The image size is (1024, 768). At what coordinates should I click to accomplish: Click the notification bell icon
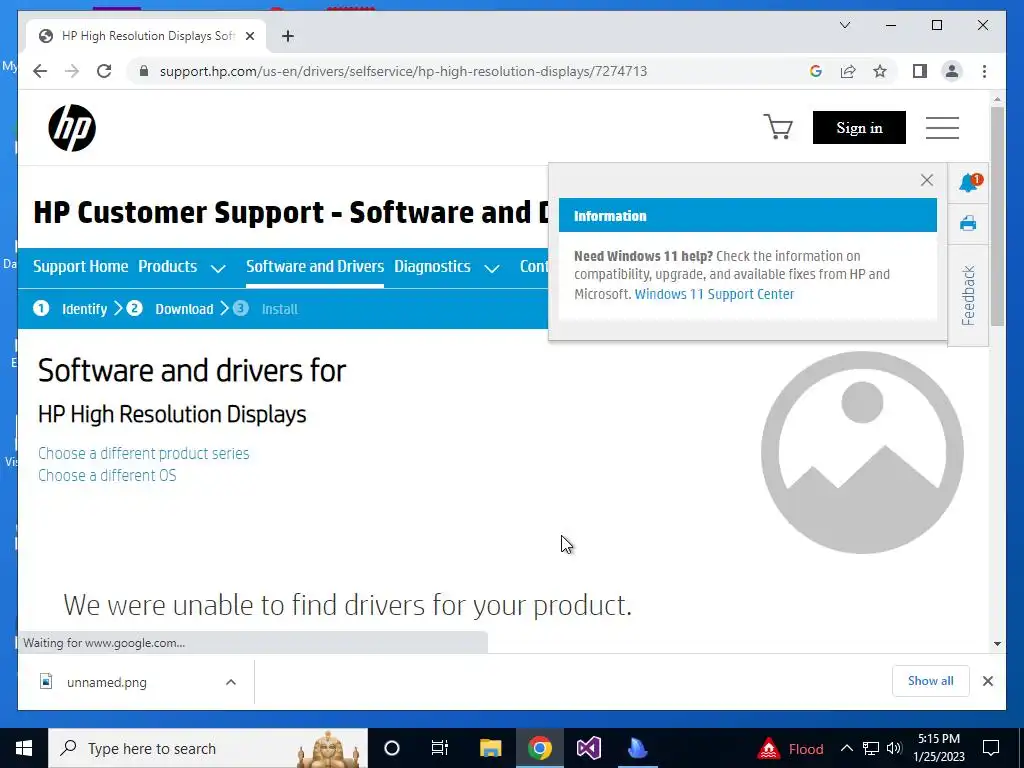coord(970,182)
